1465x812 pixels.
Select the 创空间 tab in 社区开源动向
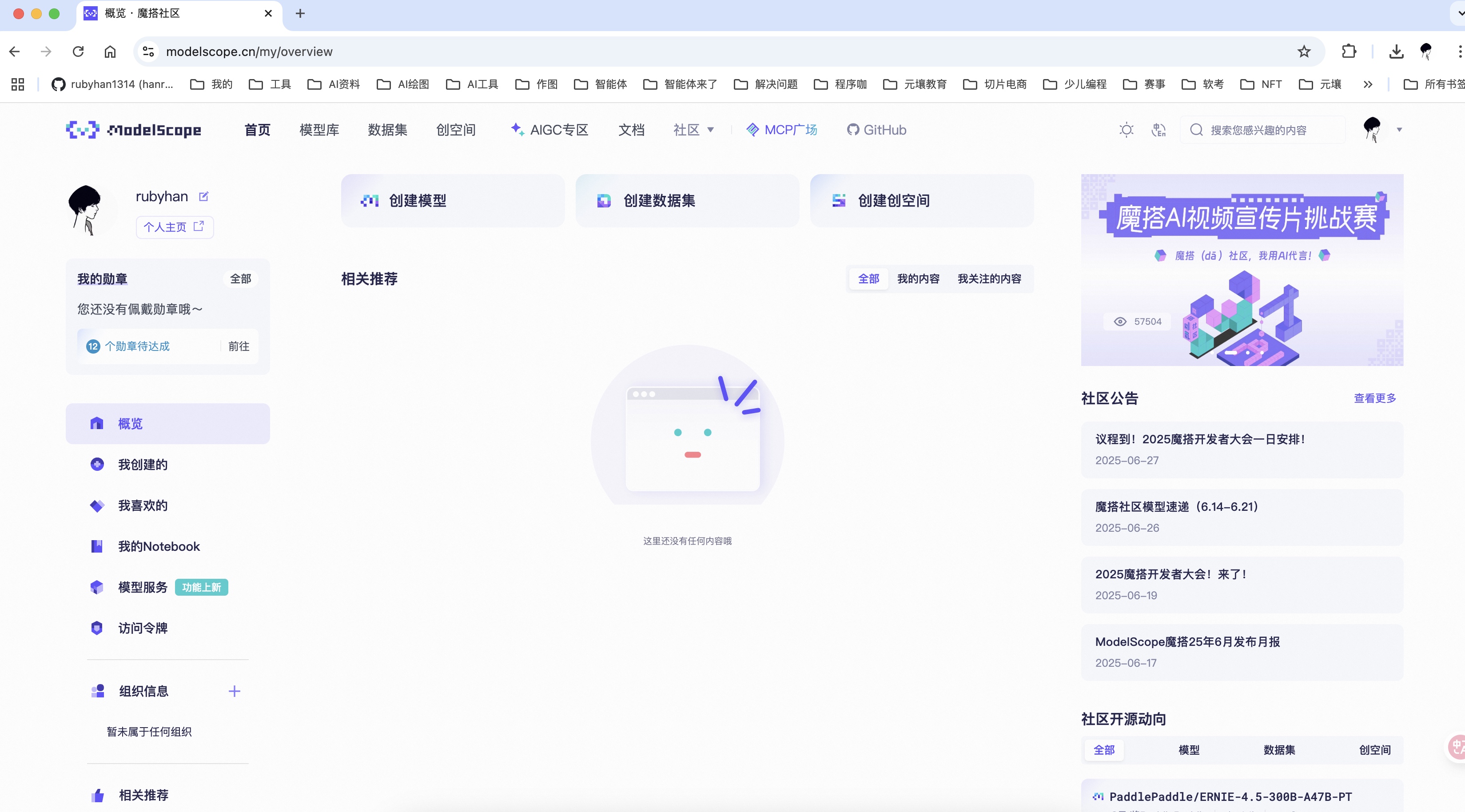click(x=1374, y=750)
